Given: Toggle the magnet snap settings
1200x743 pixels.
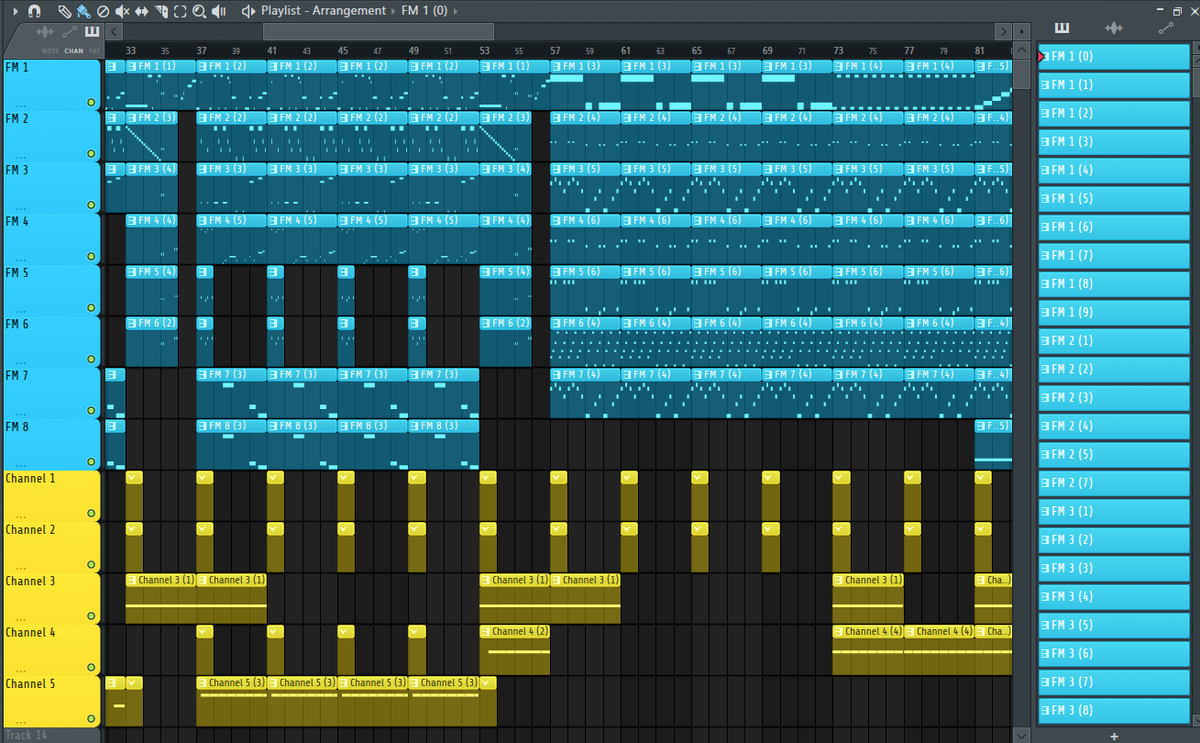Looking at the screenshot, I should (x=34, y=11).
